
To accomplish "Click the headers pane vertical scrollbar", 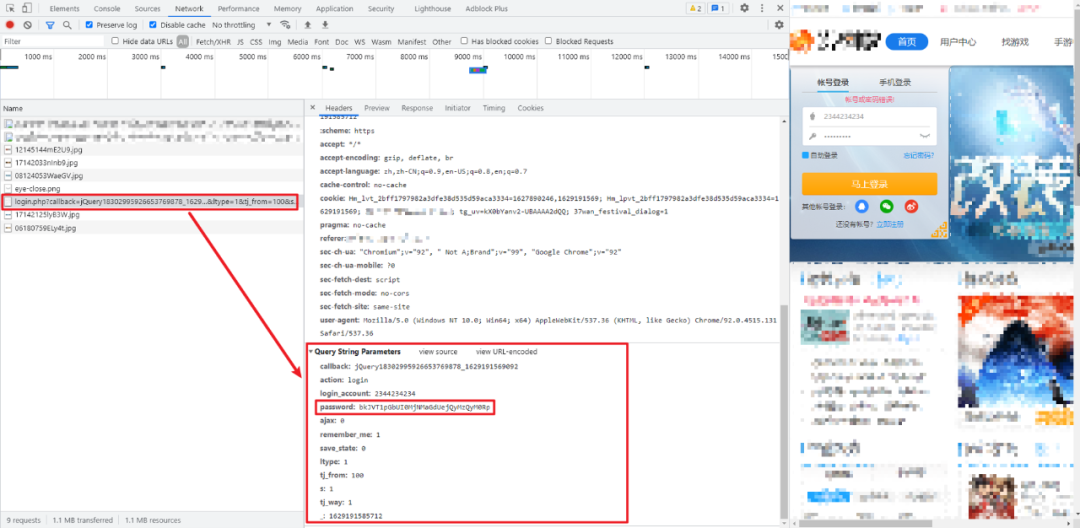I will (782, 413).
